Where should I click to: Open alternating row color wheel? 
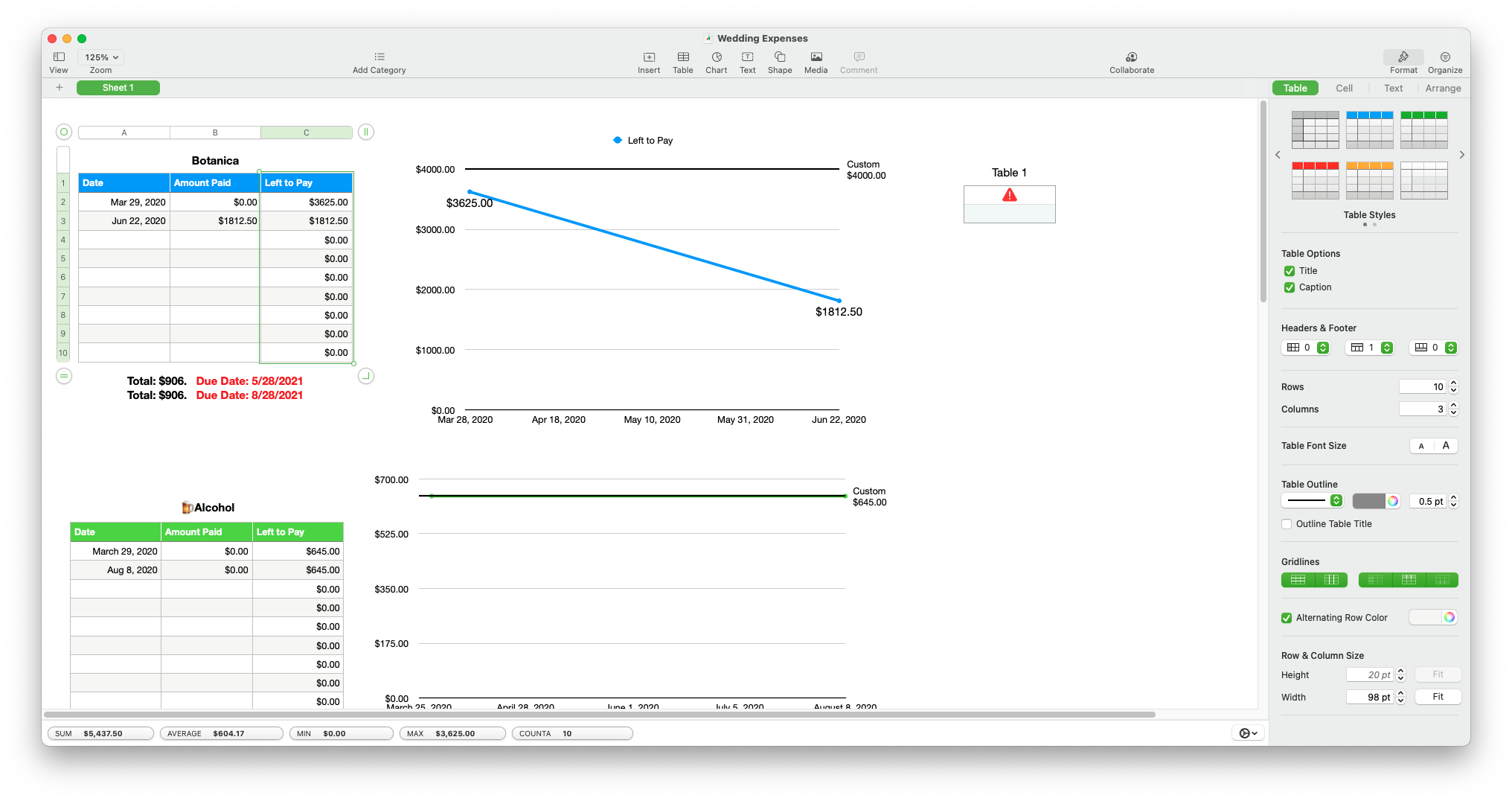click(1449, 617)
